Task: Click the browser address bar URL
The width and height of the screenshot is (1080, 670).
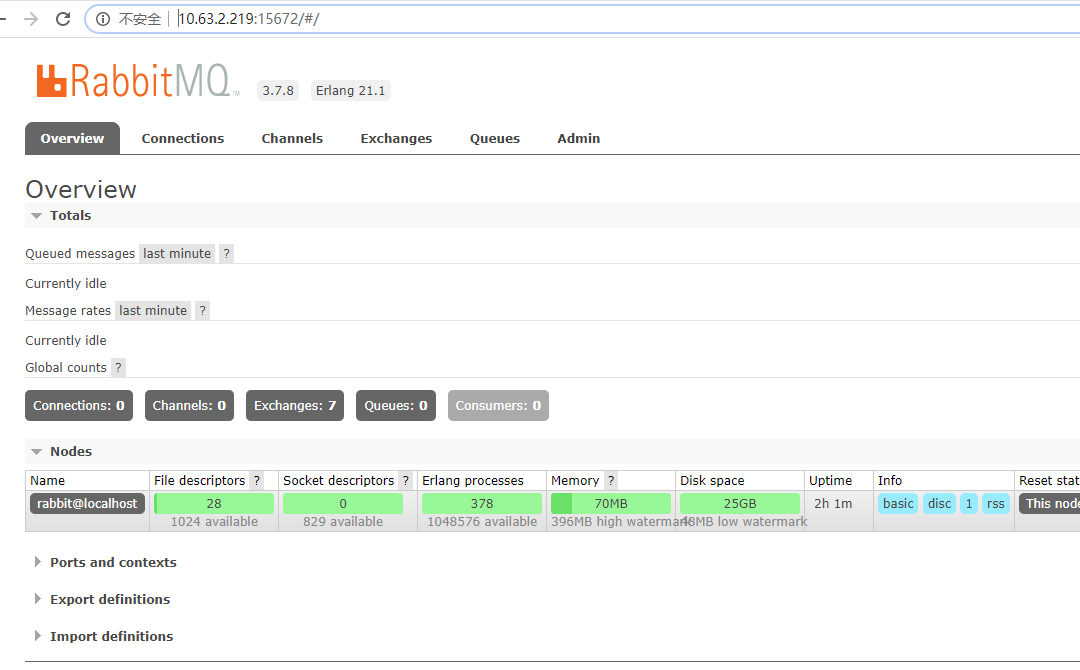Action: (248, 19)
